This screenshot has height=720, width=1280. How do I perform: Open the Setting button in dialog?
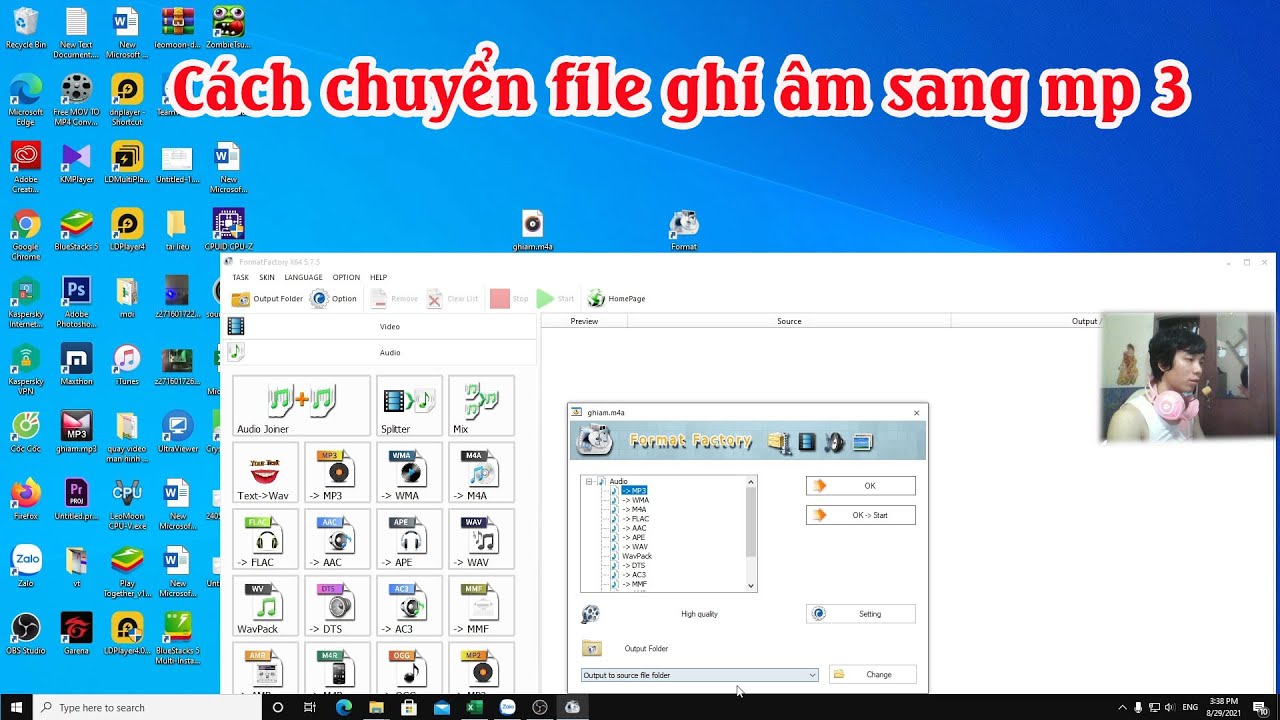pyautogui.click(x=861, y=614)
